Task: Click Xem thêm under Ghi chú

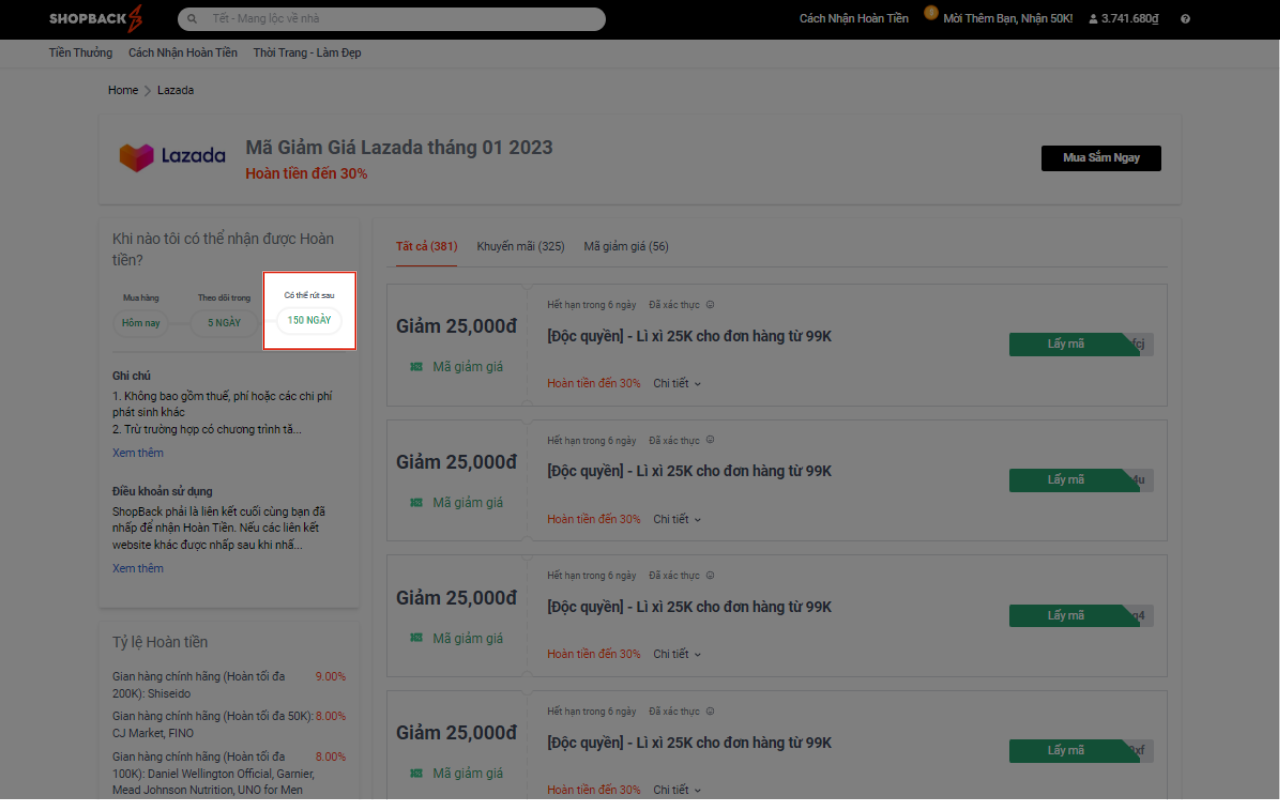Action: tap(138, 453)
